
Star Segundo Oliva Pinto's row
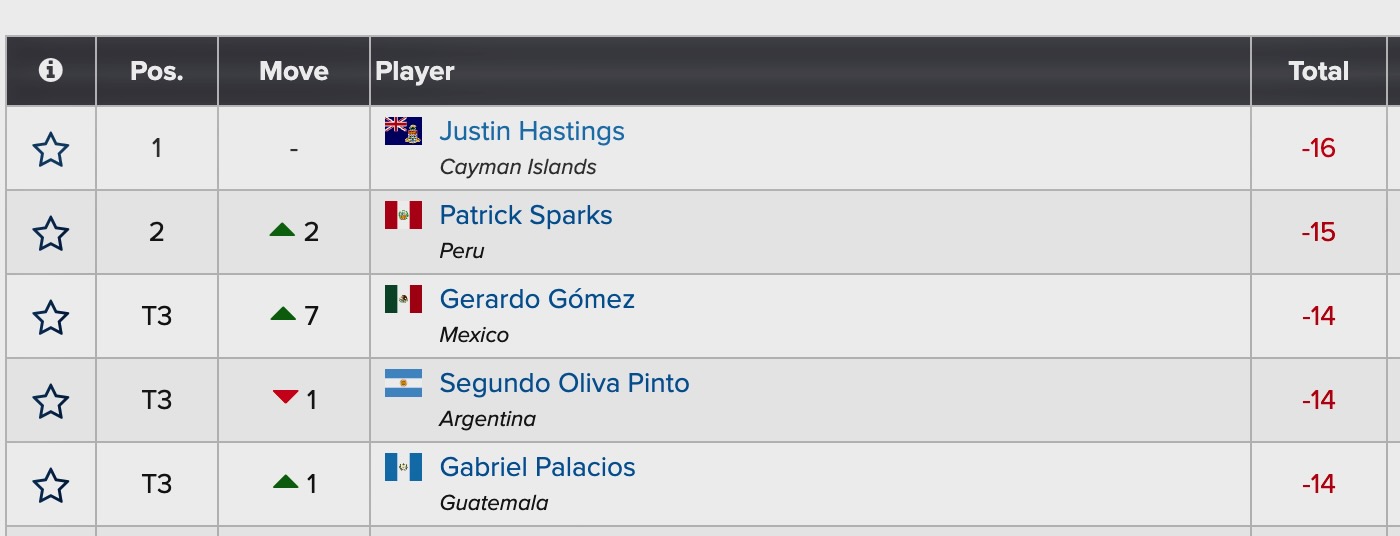(51, 402)
